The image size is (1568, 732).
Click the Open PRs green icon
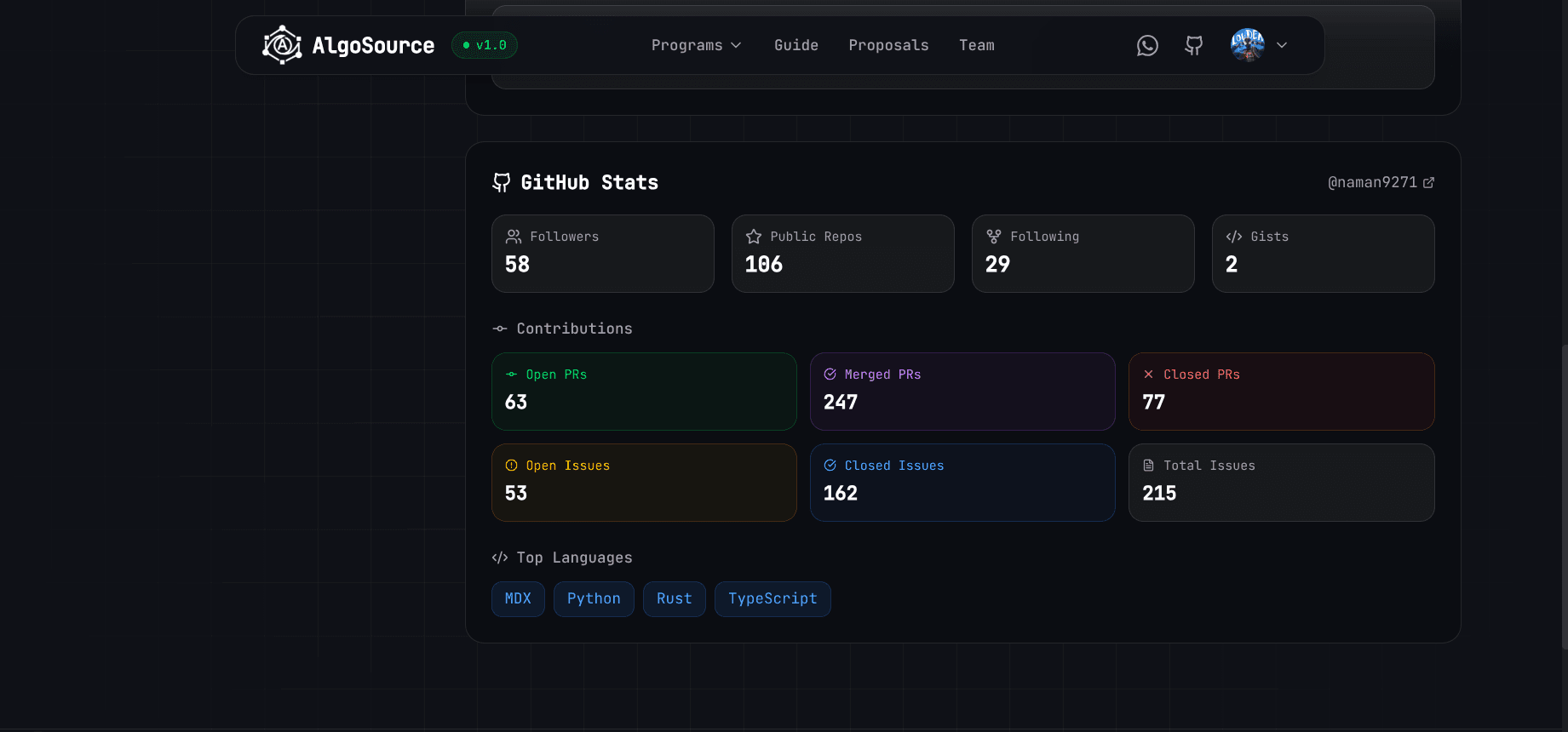point(512,375)
